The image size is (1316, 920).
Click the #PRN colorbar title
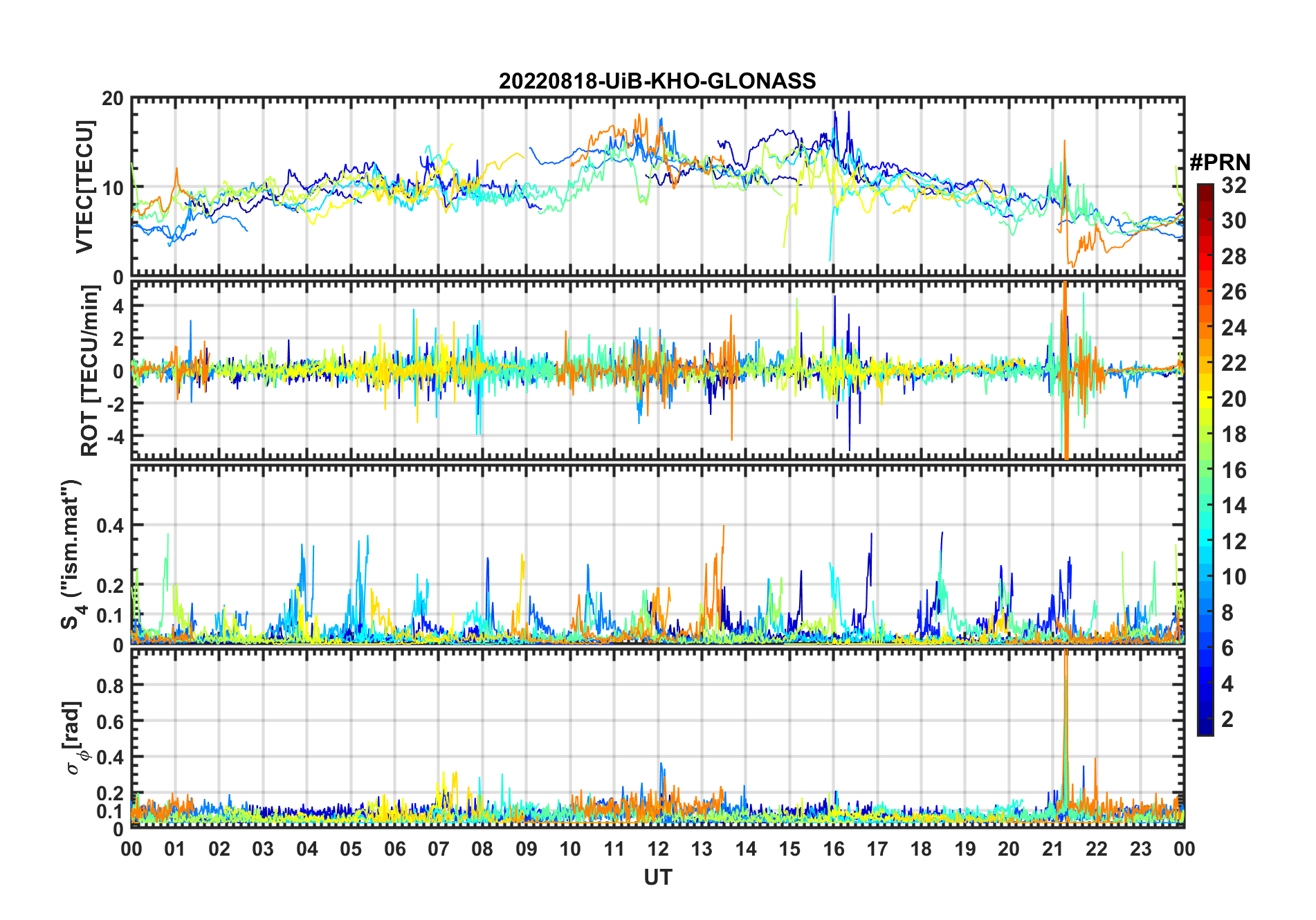pyautogui.click(x=1221, y=163)
